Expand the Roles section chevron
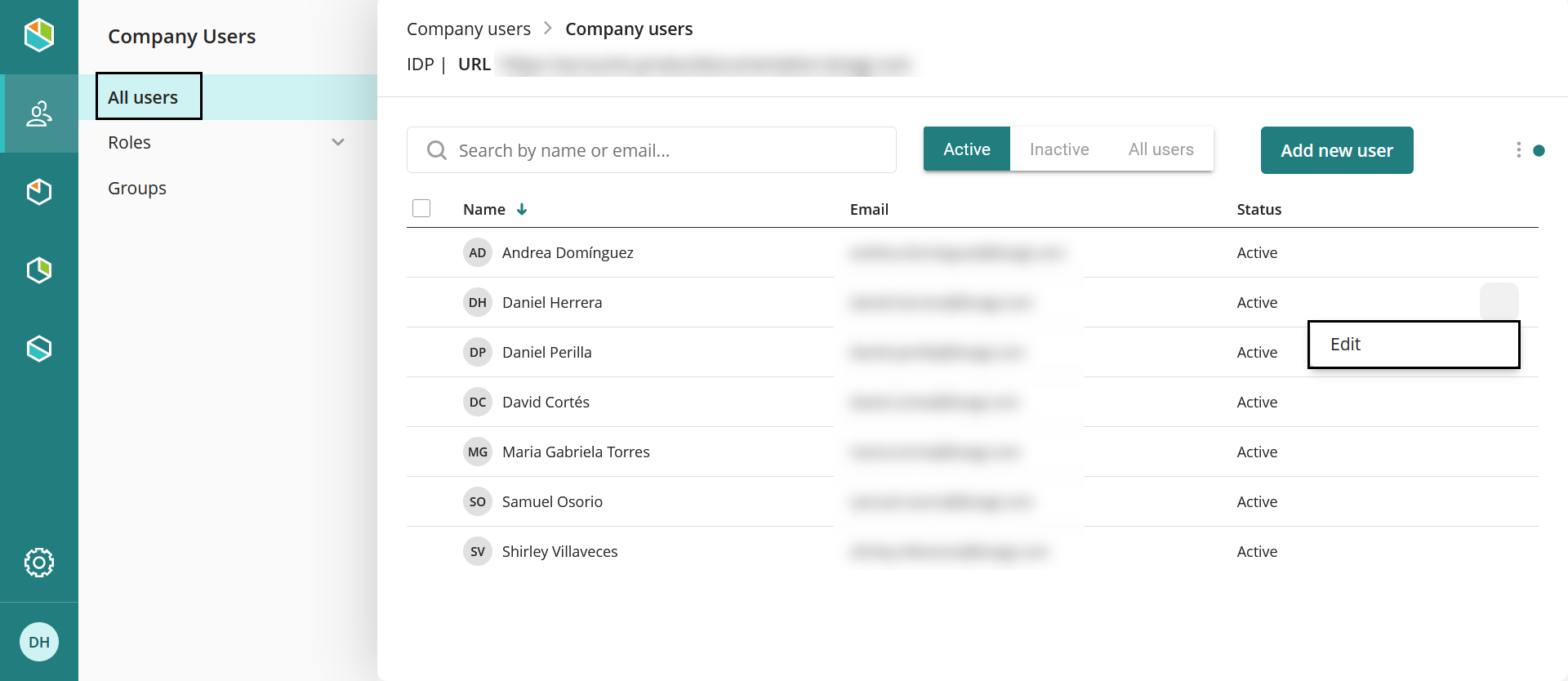This screenshot has width=1568, height=681. [338, 143]
